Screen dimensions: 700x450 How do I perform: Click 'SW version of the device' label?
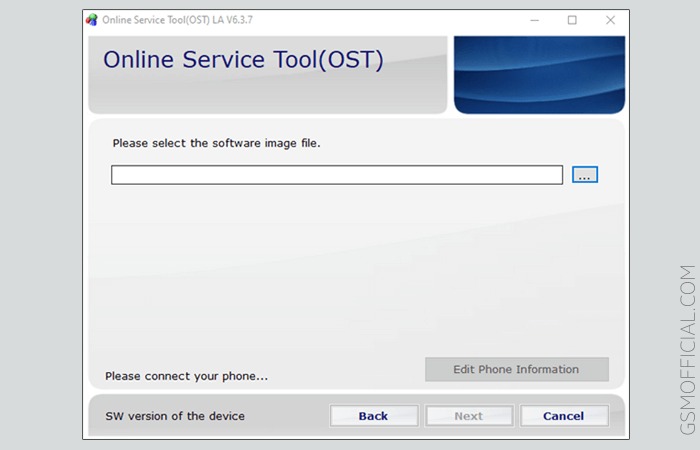[175, 416]
